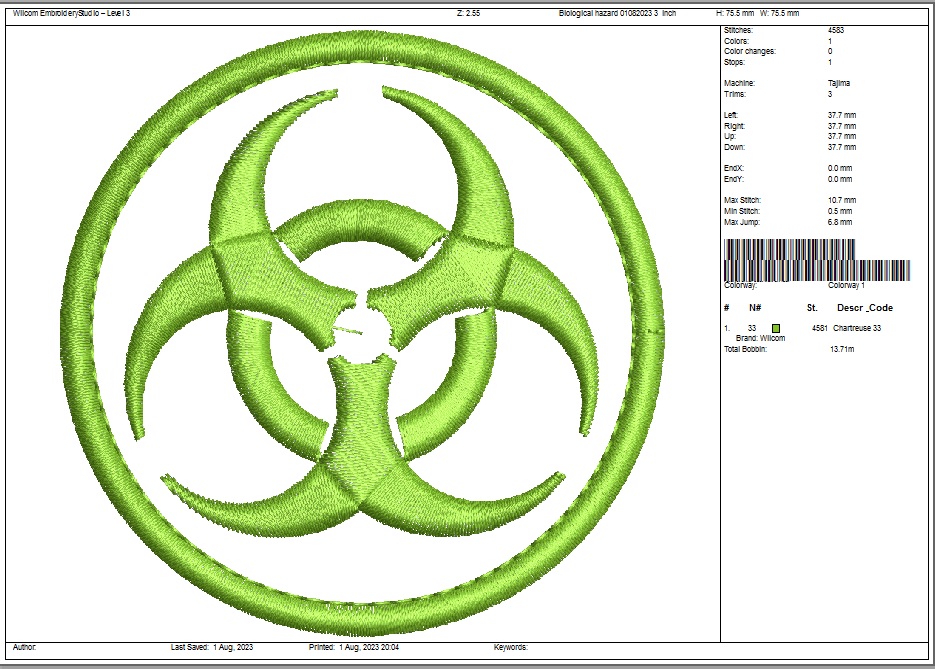Click the barcode in the info panel
This screenshot has height=669, width=935.
[x=817, y=260]
